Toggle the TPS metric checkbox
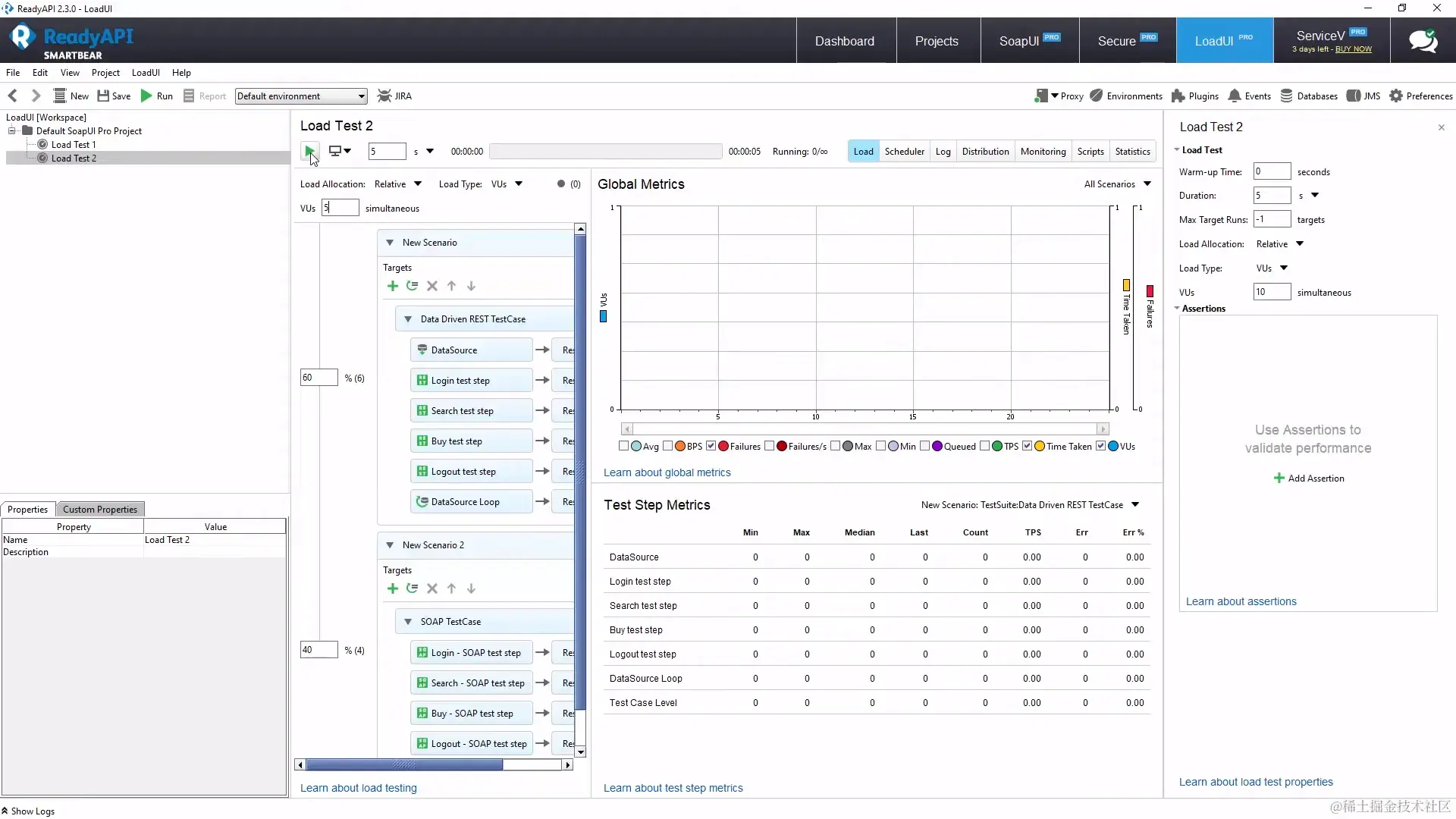The width and height of the screenshot is (1456, 819). click(984, 446)
